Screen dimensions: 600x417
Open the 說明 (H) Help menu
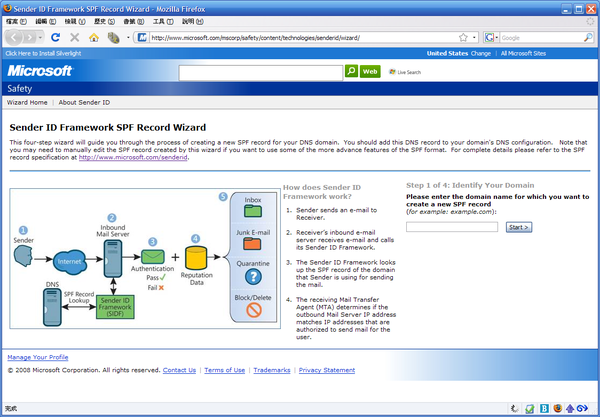coord(192,21)
